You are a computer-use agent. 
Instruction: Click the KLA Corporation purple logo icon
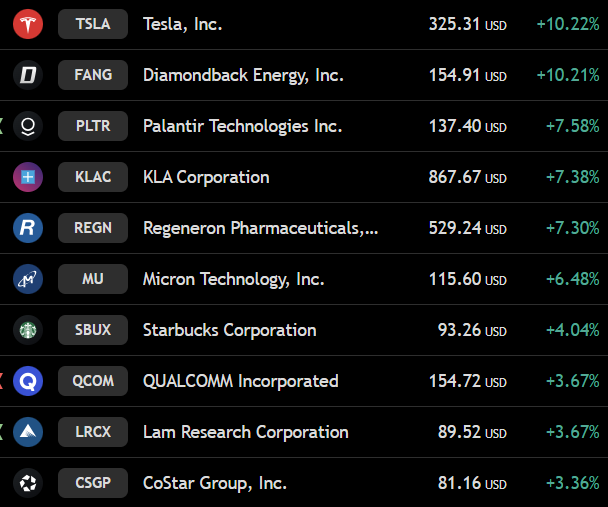point(28,177)
